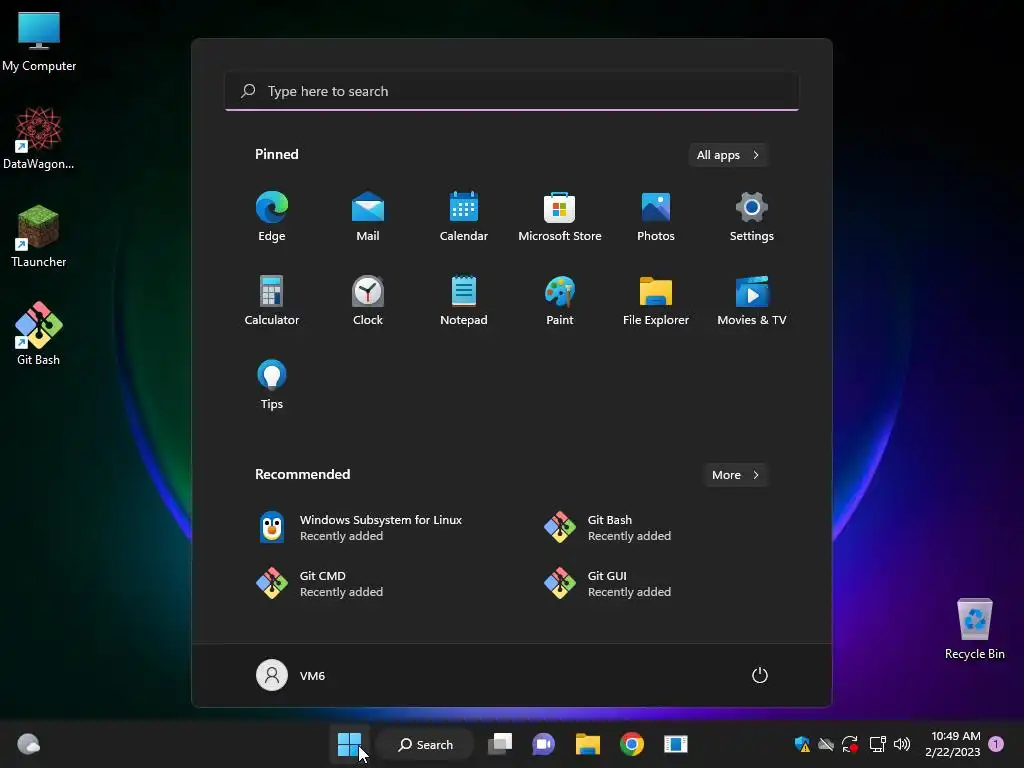The image size is (1024, 768).
Task: Select the Recycle Bin desktop icon
Action: [x=974, y=628]
